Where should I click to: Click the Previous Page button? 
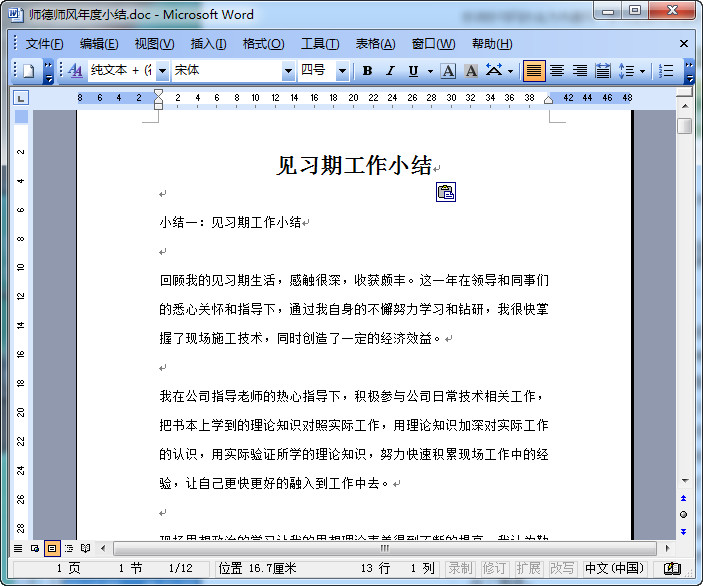coord(683,498)
